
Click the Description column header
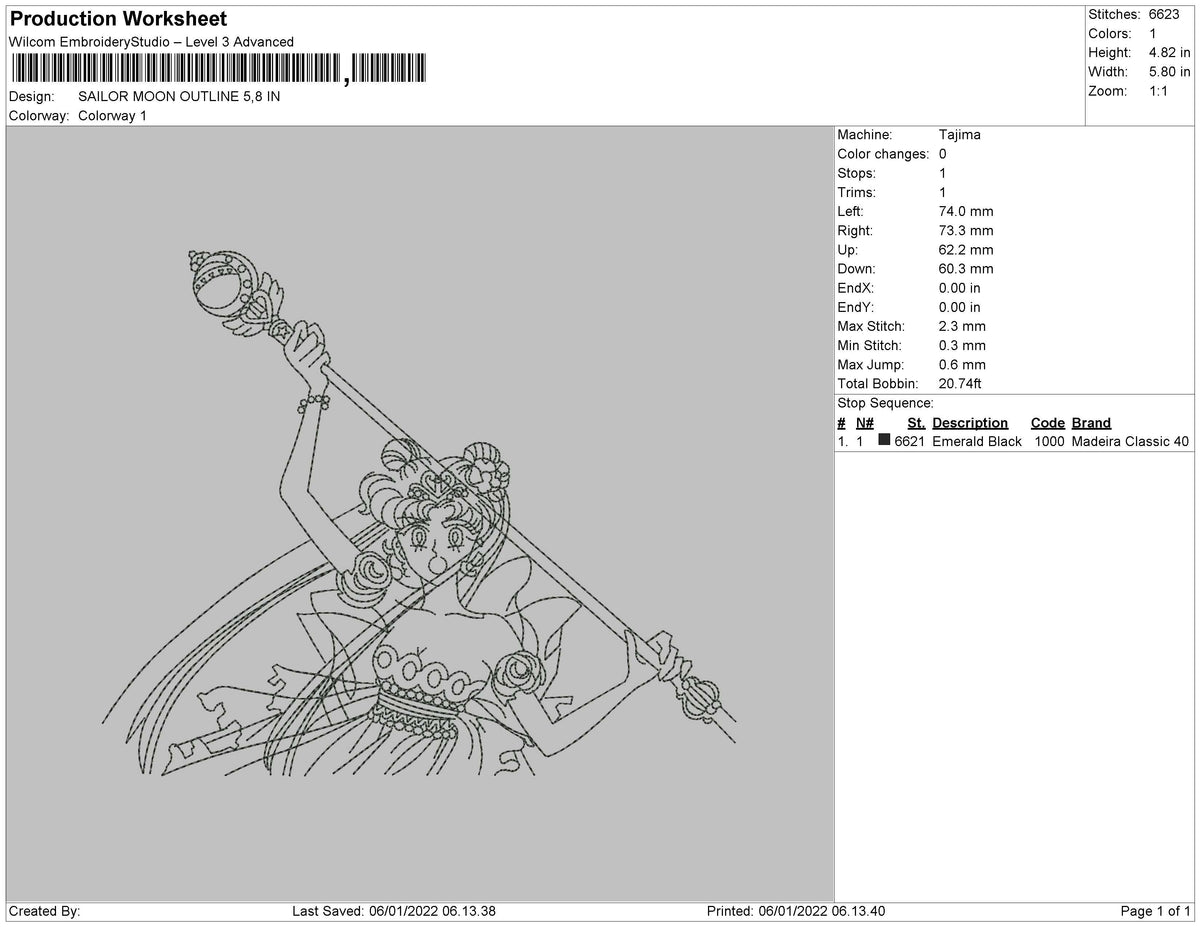[x=970, y=423]
